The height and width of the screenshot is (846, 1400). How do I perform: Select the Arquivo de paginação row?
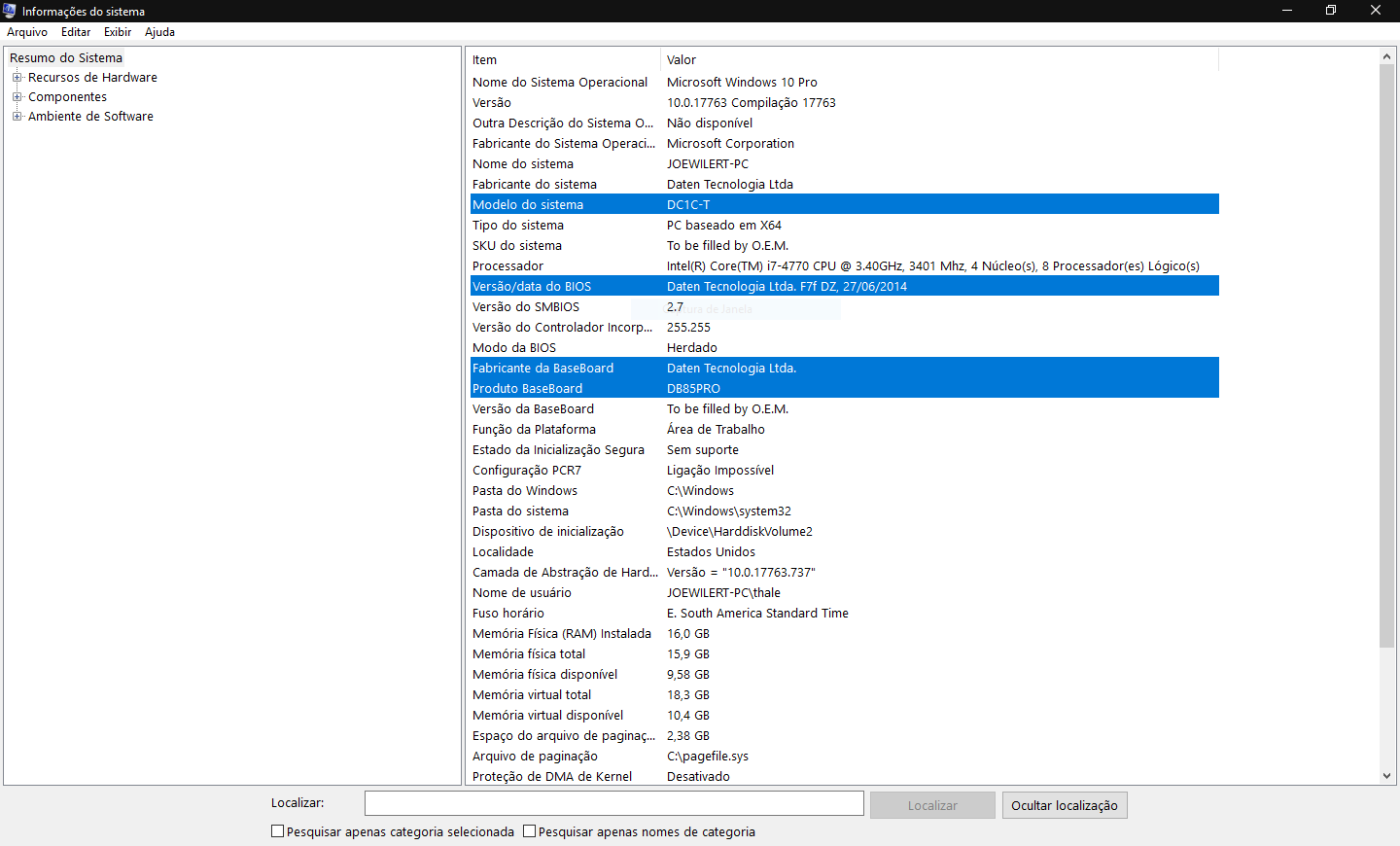coord(844,757)
